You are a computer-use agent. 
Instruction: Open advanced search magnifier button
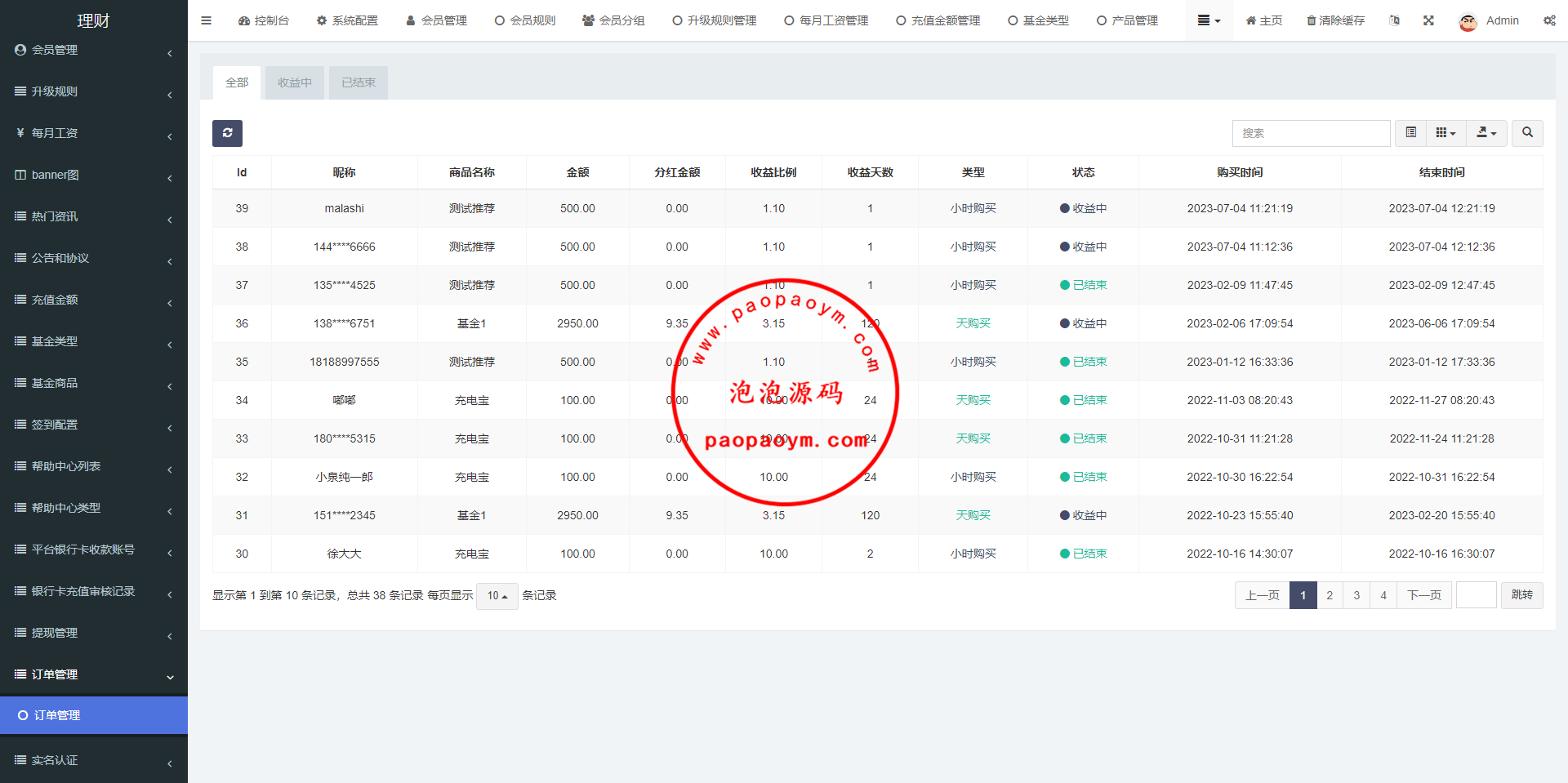point(1527,133)
